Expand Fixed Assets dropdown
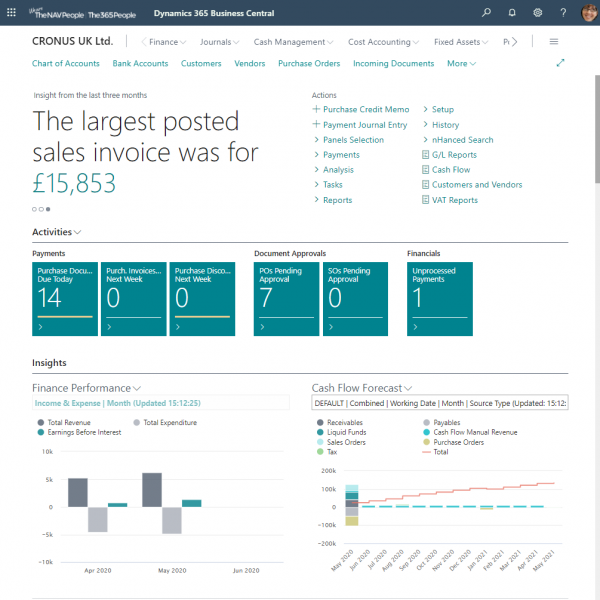The height and width of the screenshot is (600, 600). click(x=461, y=42)
